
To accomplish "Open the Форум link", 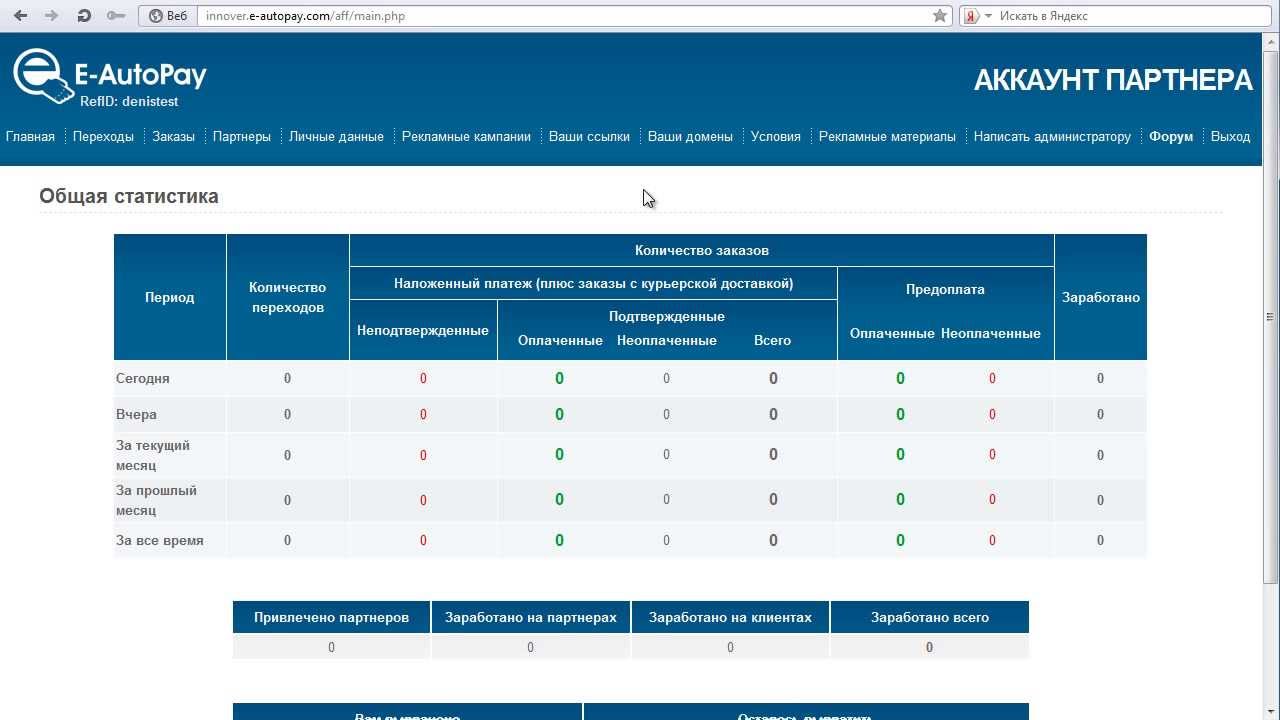I will (1171, 136).
